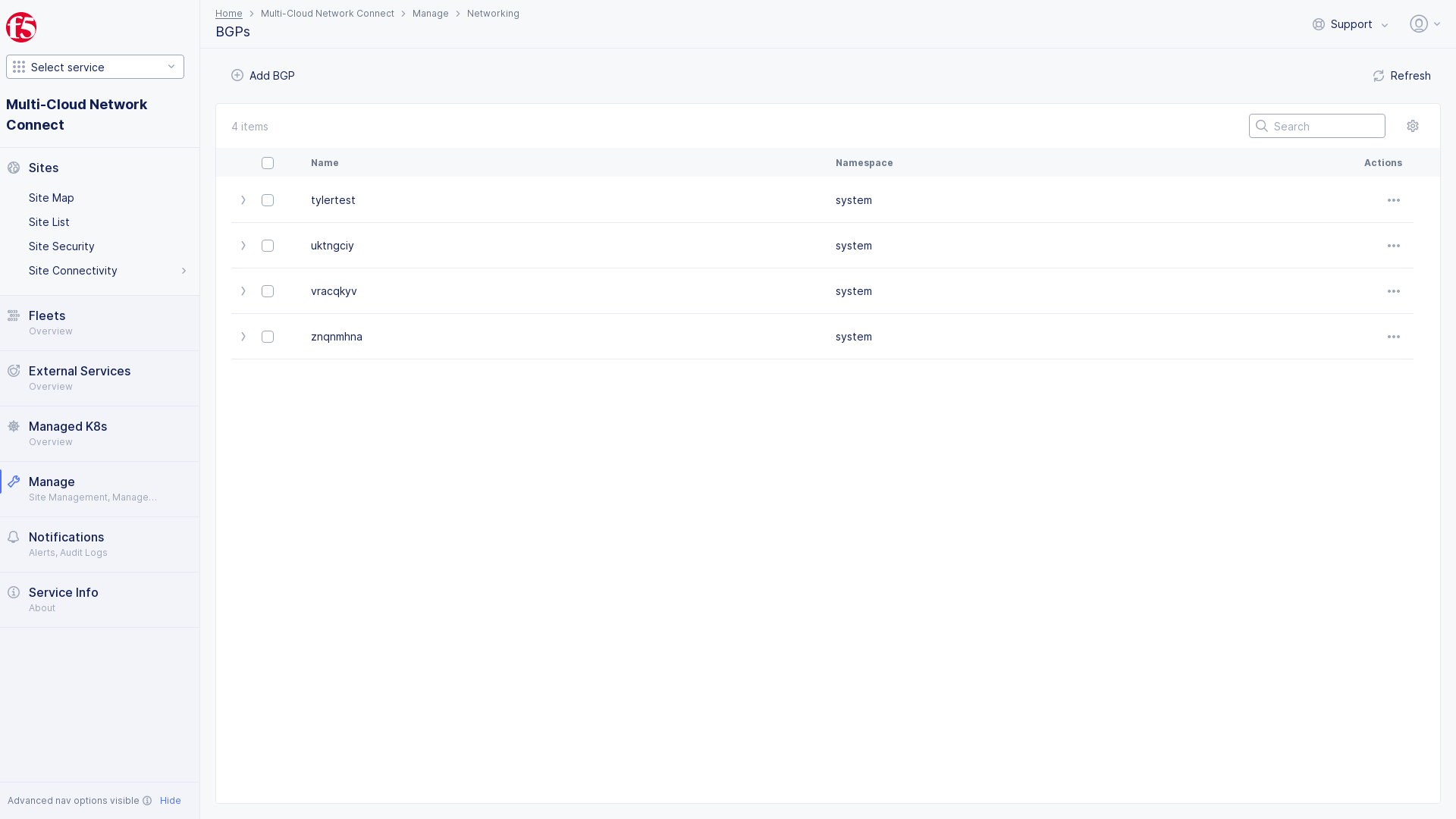
Task: Click the Manage breadcrumb
Action: coord(431,14)
